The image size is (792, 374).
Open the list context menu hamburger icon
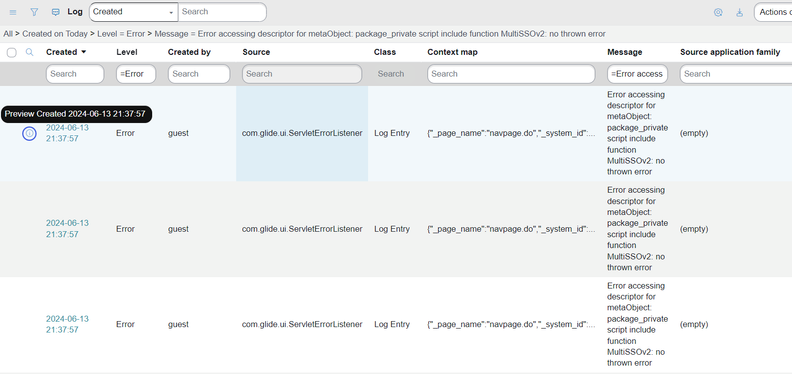(x=13, y=12)
